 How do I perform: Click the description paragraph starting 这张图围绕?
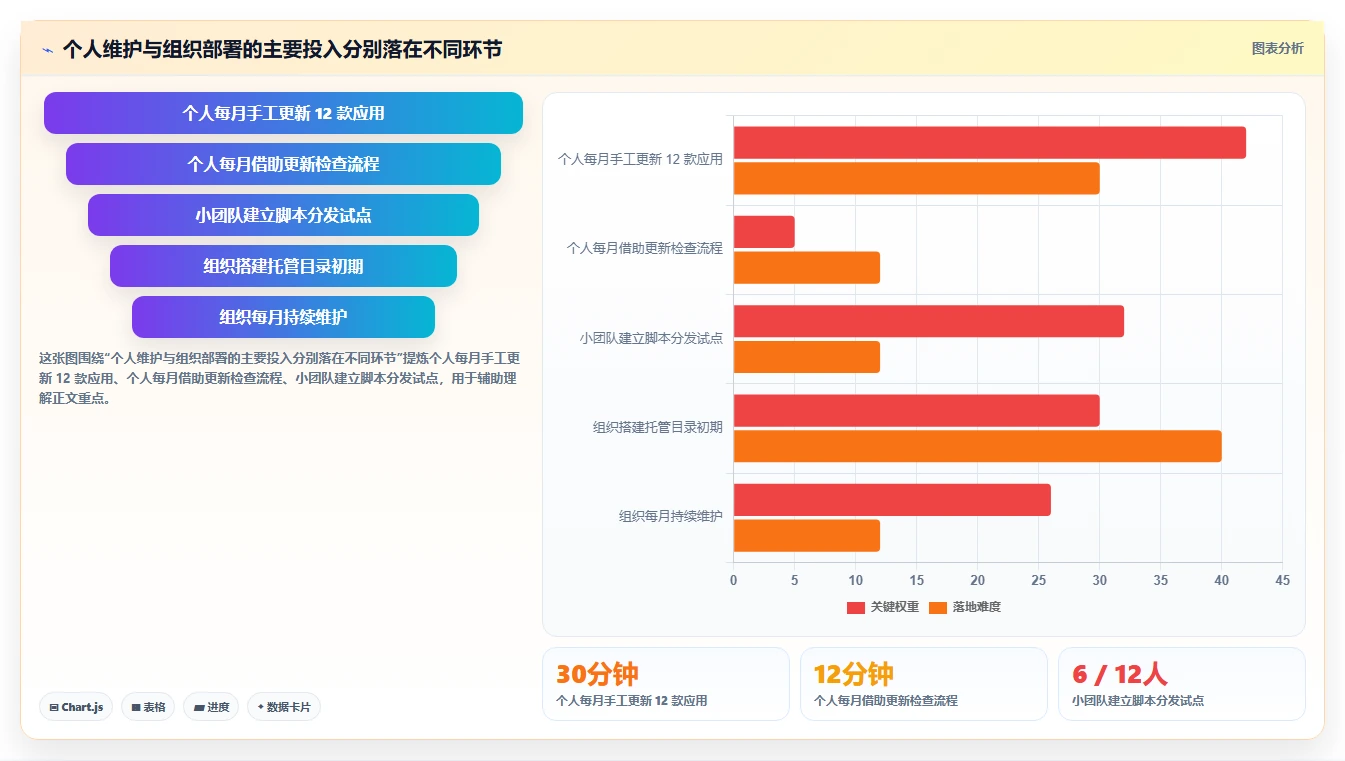pyautogui.click(x=279, y=378)
